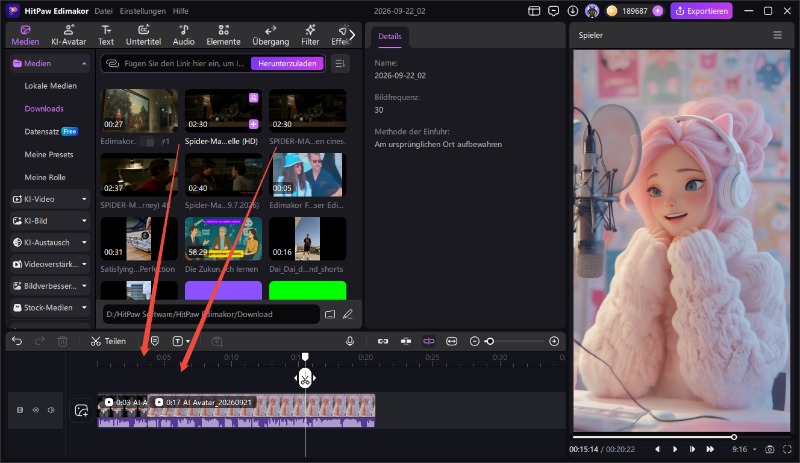Open Meine Presets in sidebar
Image resolution: width=800 pixels, height=463 pixels.
49,154
